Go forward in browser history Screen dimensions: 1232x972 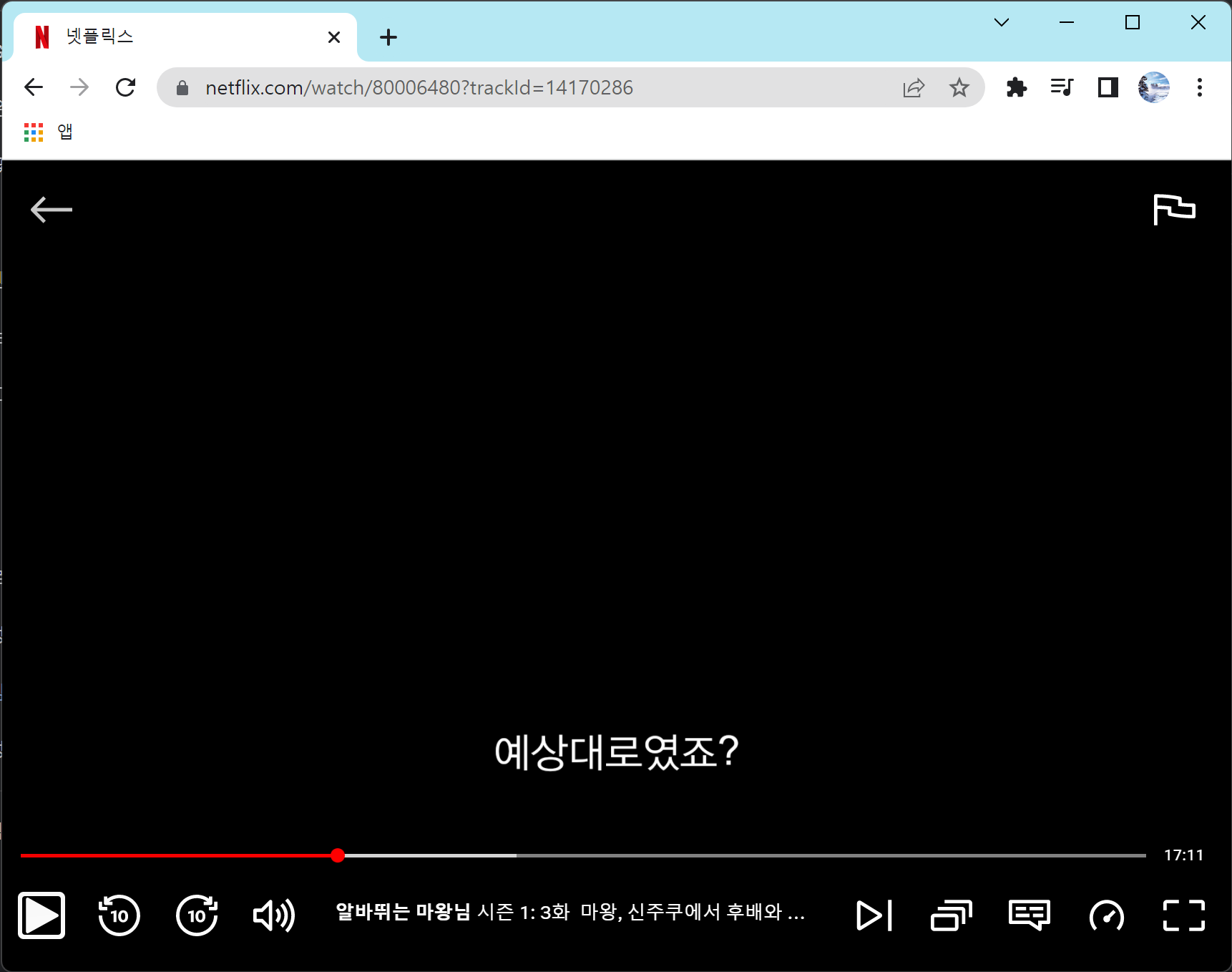coord(79,87)
